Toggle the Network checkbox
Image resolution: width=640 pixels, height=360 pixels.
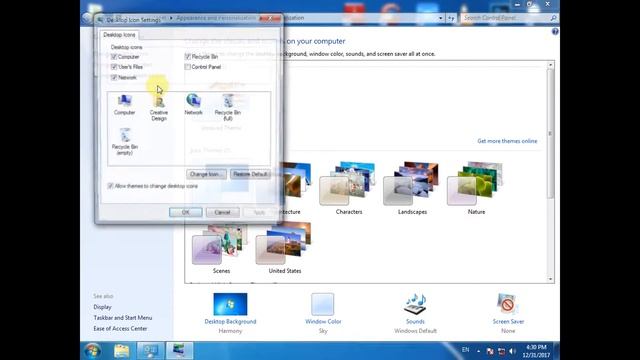point(114,78)
